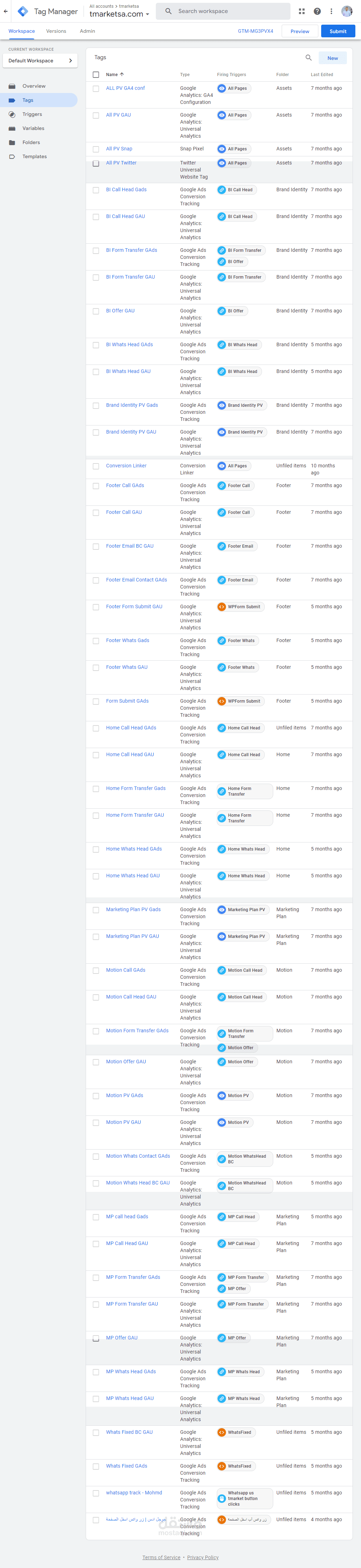Screen dimensions: 361x1568
Task: Focus the Search workspace field
Action: [x=223, y=11]
